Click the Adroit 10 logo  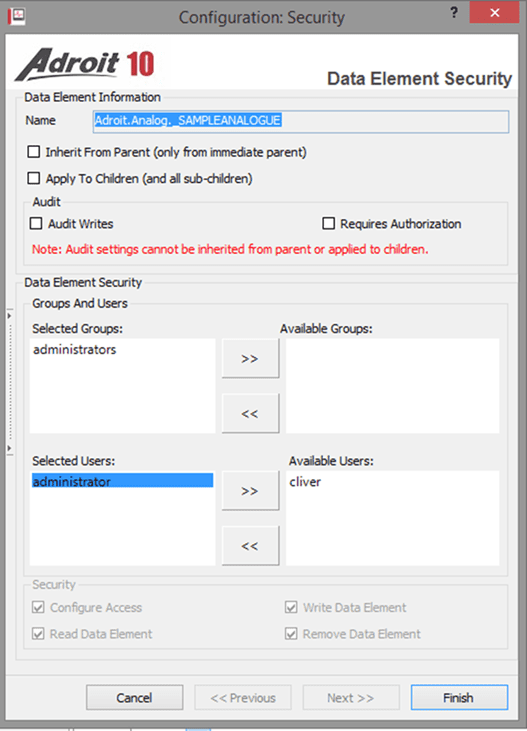click(x=85, y=64)
